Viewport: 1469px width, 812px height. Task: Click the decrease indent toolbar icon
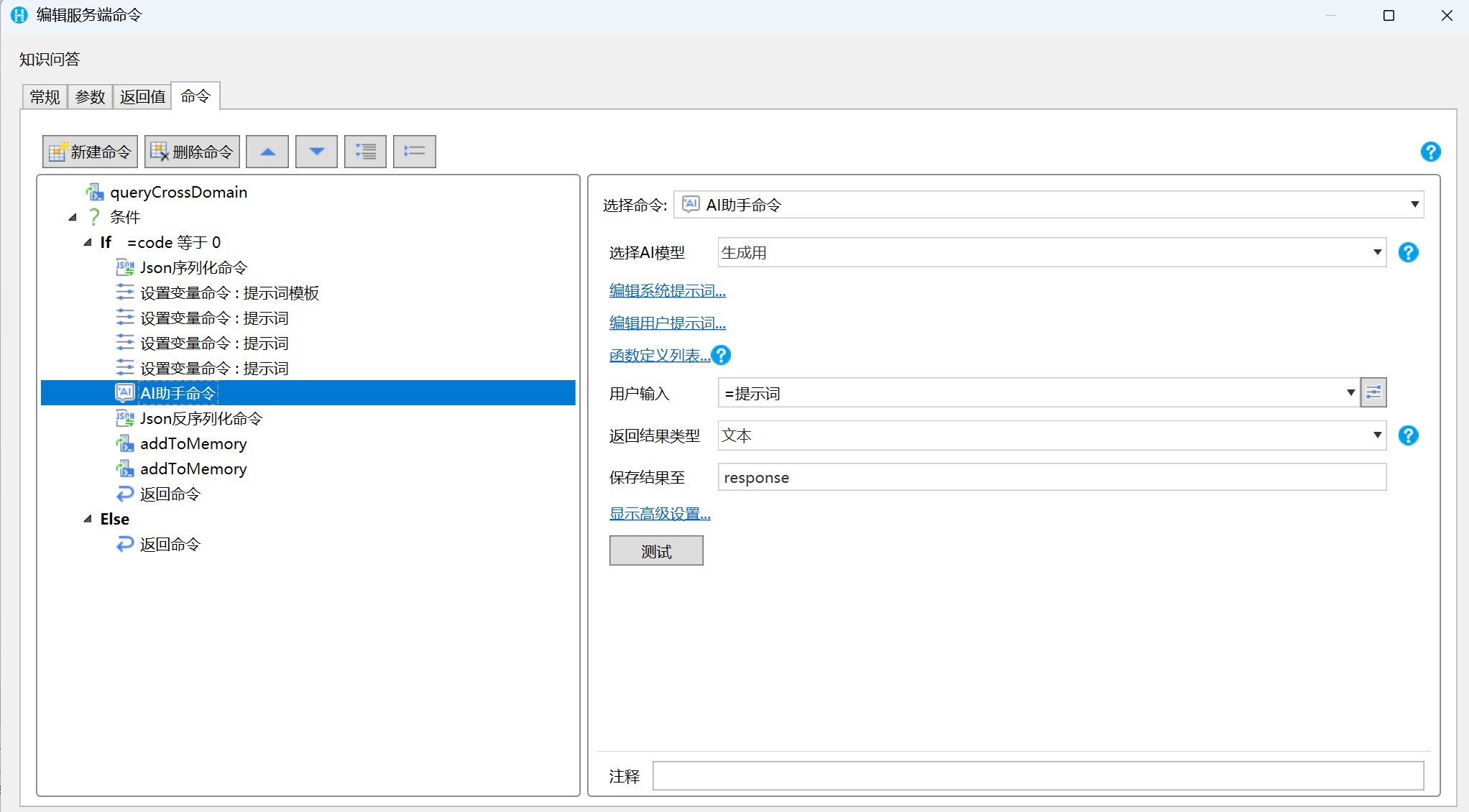(x=414, y=152)
